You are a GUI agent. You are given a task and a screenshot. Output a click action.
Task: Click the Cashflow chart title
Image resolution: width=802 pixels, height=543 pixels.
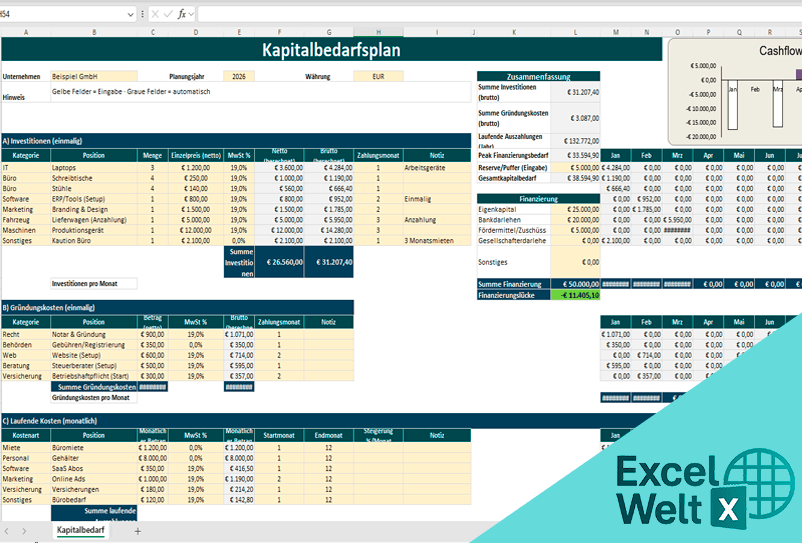(780, 51)
